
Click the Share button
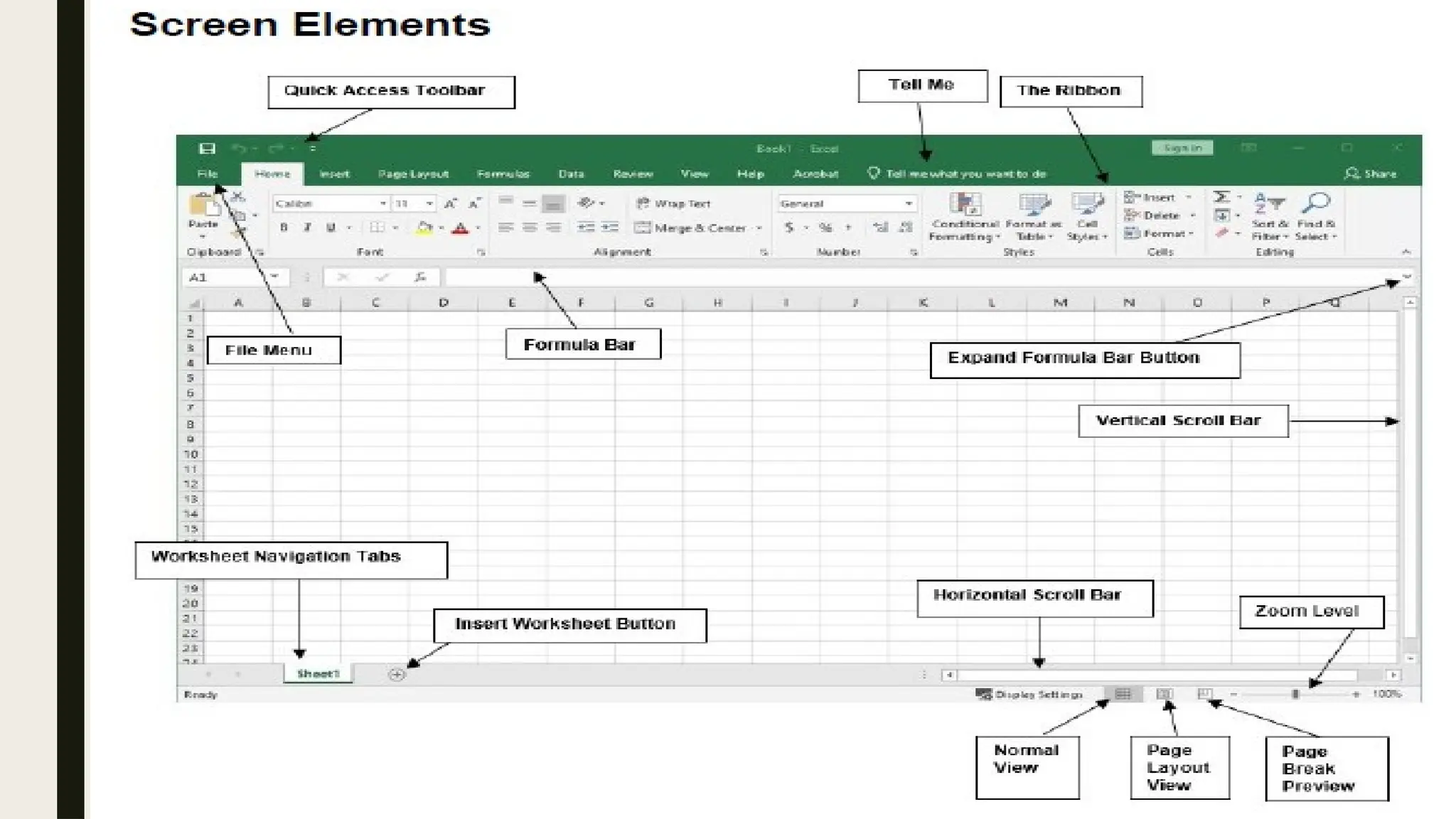(1371, 173)
